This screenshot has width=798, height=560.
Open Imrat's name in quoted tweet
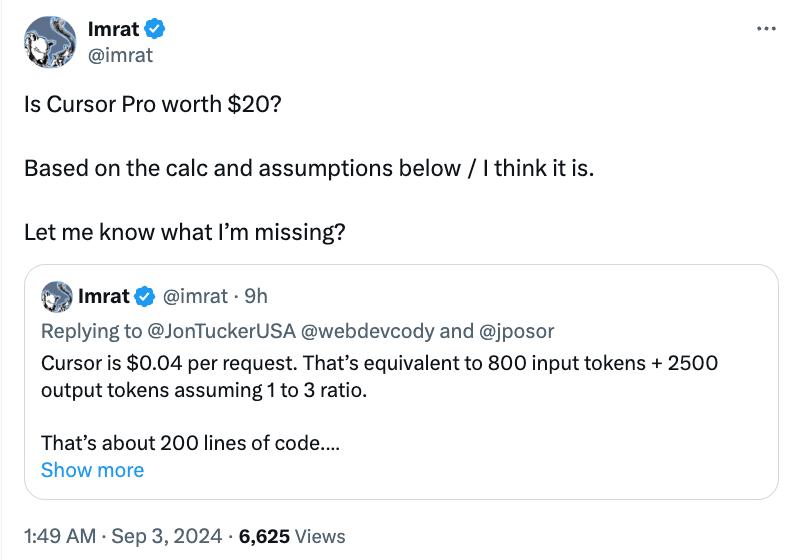tap(104, 296)
